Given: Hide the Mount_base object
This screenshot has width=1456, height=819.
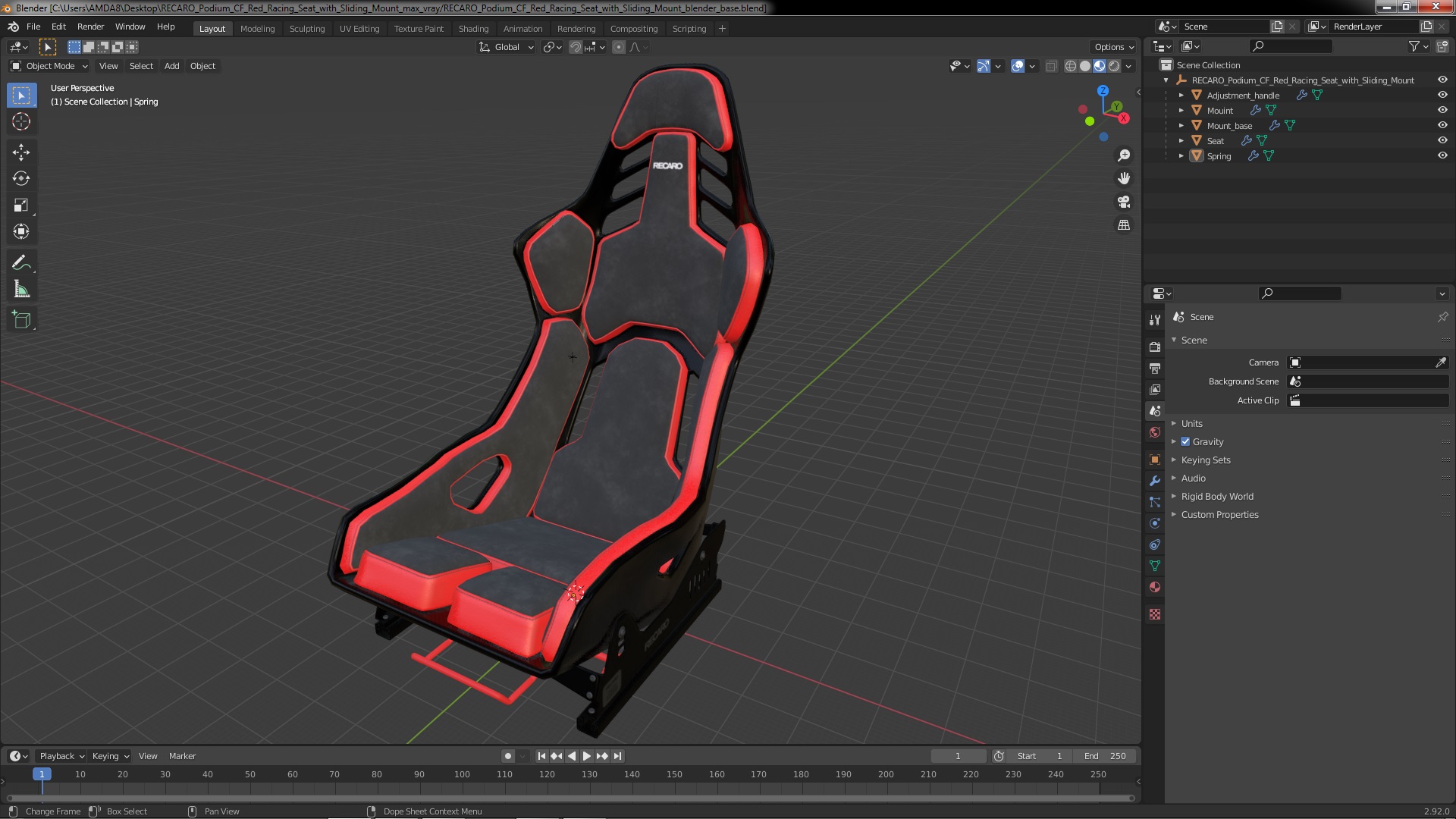Looking at the screenshot, I should coord(1442,126).
